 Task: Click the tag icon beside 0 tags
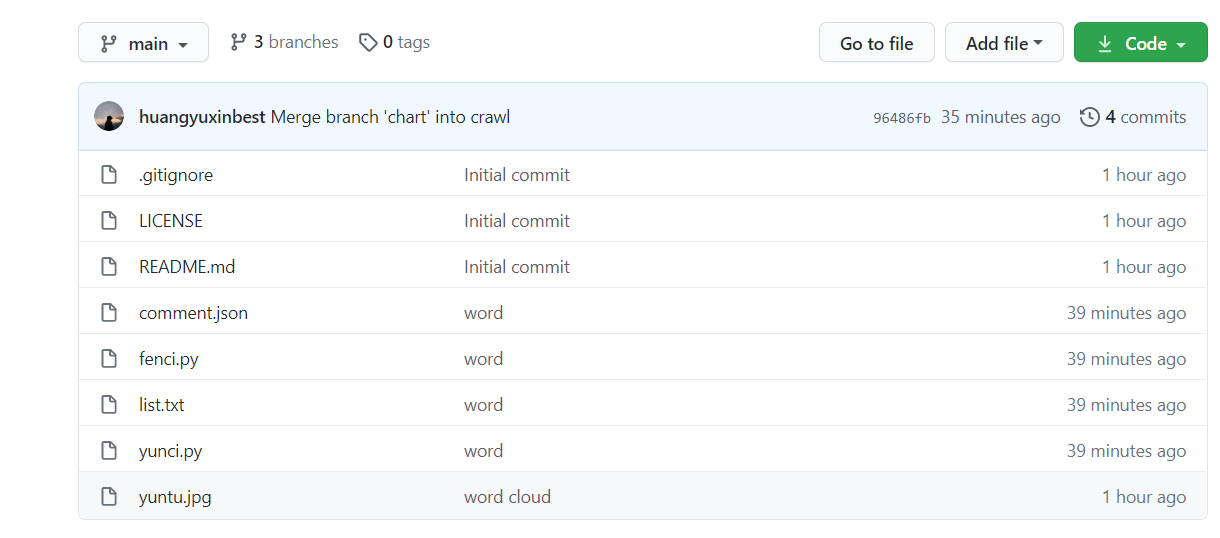tap(369, 42)
